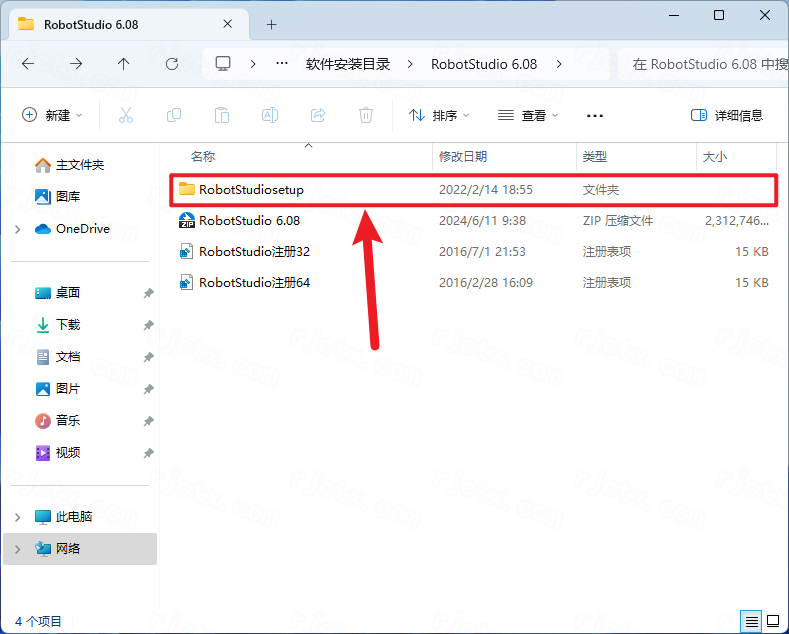Toggle the 详细信息 details pane

click(x=727, y=115)
